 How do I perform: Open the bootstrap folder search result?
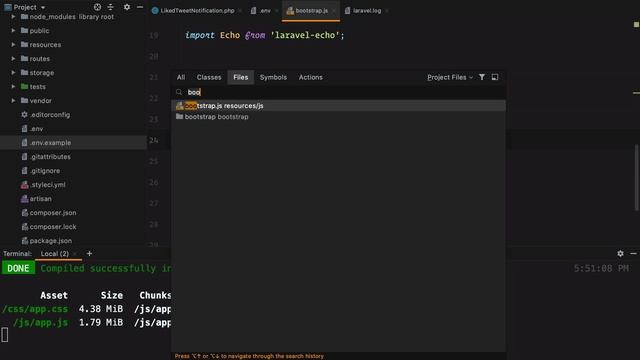tap(339, 117)
